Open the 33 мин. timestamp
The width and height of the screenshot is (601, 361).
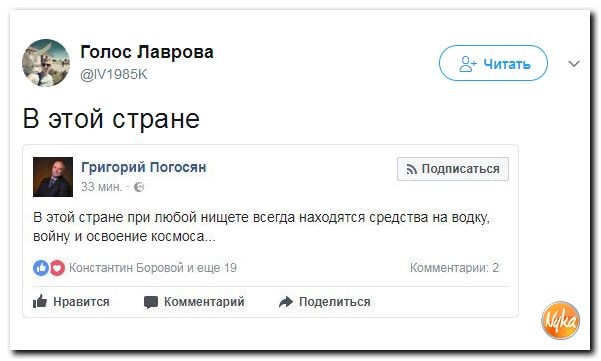(101, 187)
